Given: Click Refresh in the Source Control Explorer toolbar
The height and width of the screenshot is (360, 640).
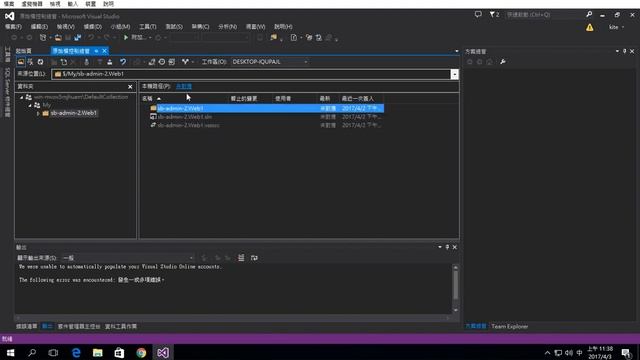Looking at the screenshot, I should point(40,62).
